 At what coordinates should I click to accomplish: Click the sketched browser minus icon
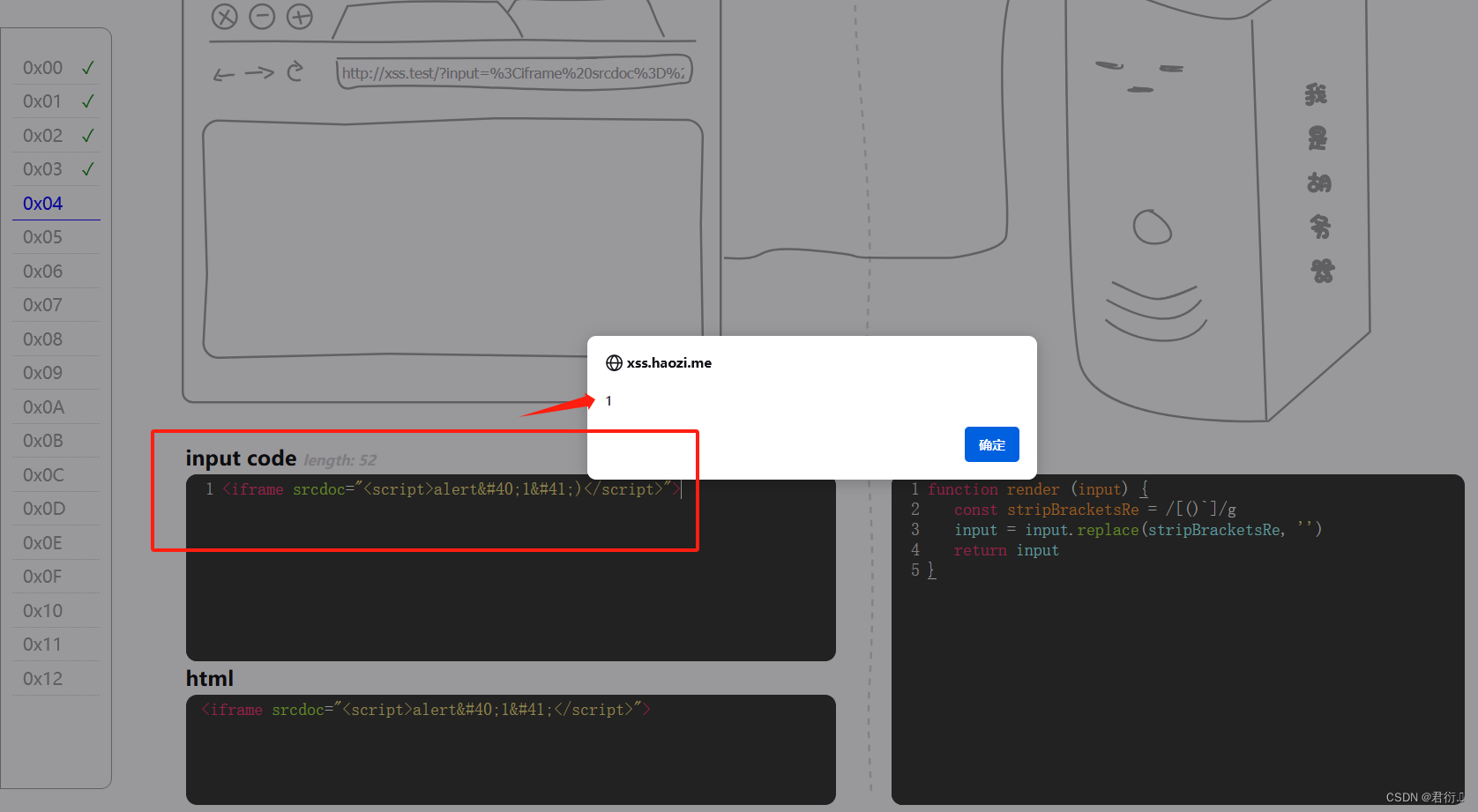pyautogui.click(x=262, y=16)
